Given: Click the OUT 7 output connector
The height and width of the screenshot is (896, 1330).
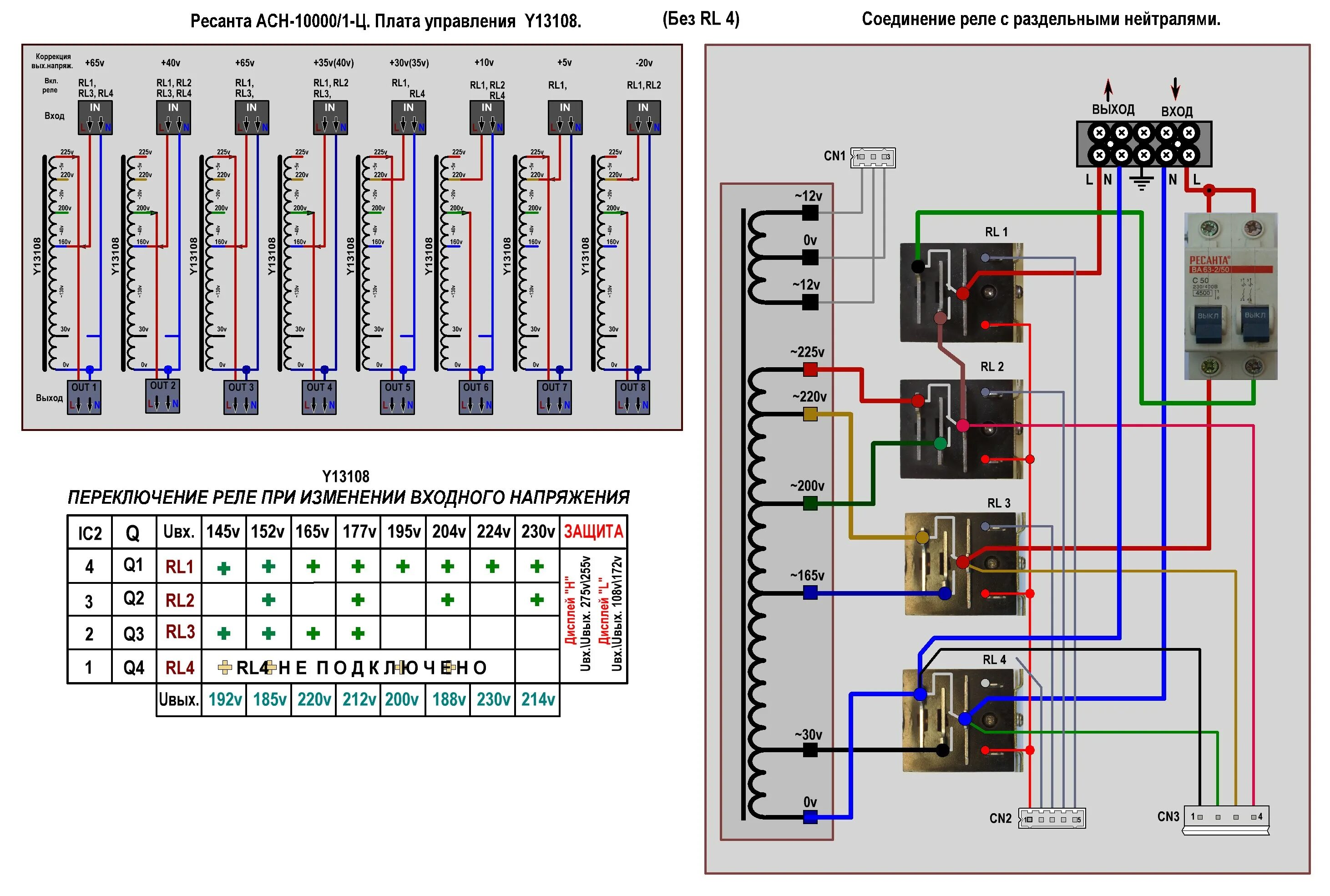Looking at the screenshot, I should pyautogui.click(x=554, y=397).
